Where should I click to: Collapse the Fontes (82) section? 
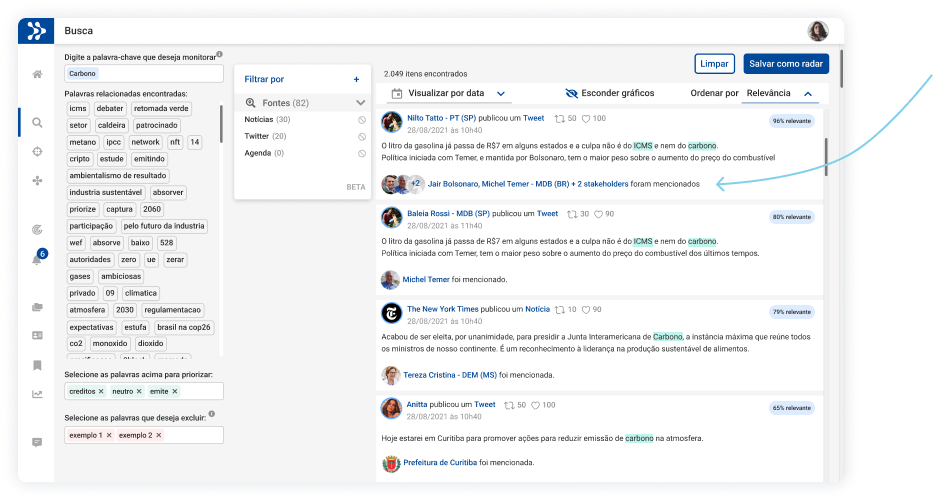click(360, 103)
